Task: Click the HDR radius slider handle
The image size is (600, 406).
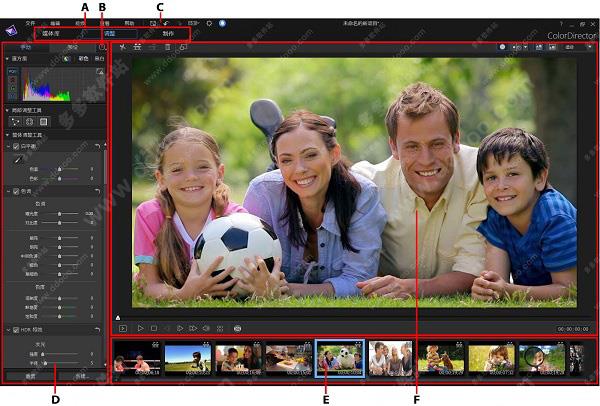Action: click(x=45, y=363)
